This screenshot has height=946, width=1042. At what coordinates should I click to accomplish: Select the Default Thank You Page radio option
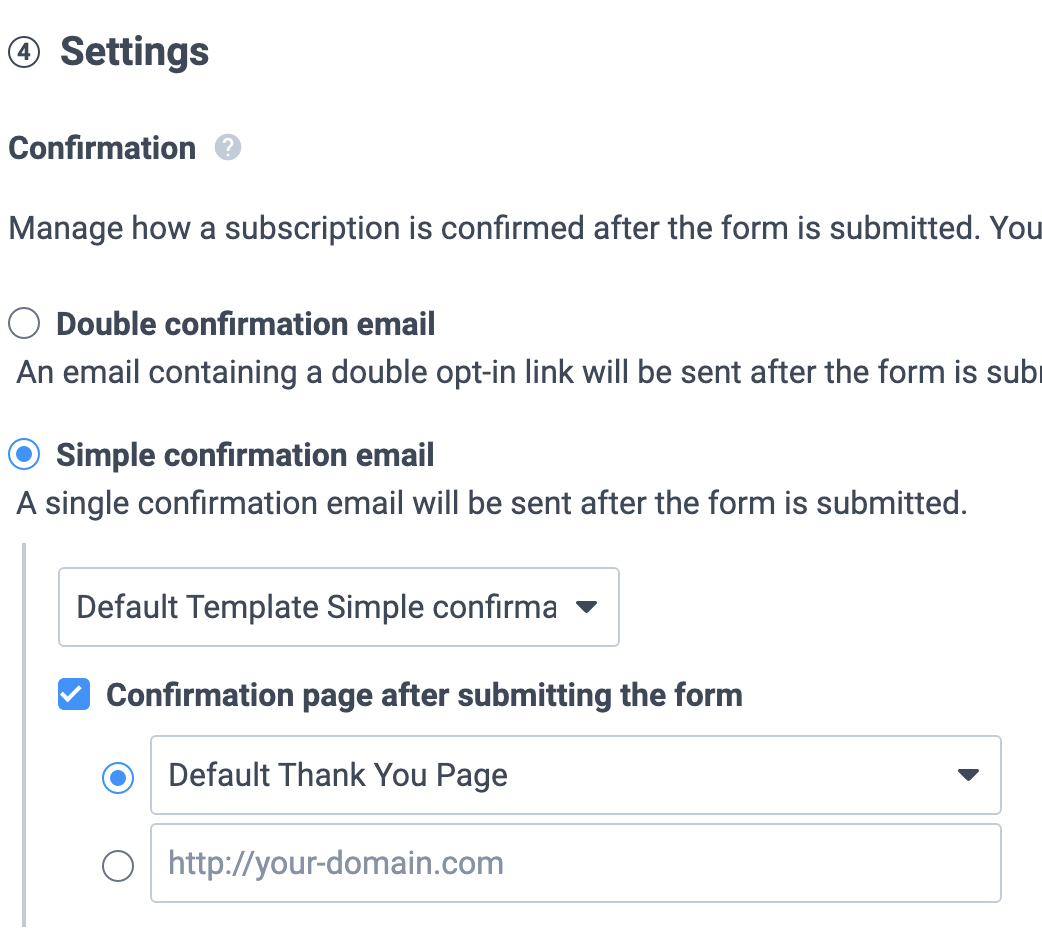click(x=118, y=777)
